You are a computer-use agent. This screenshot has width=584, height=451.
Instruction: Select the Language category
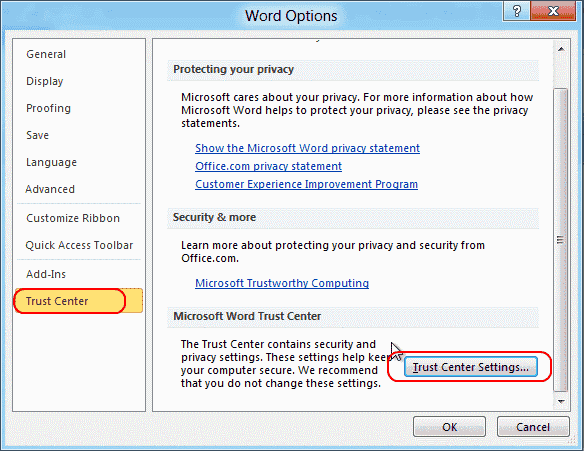coord(51,162)
